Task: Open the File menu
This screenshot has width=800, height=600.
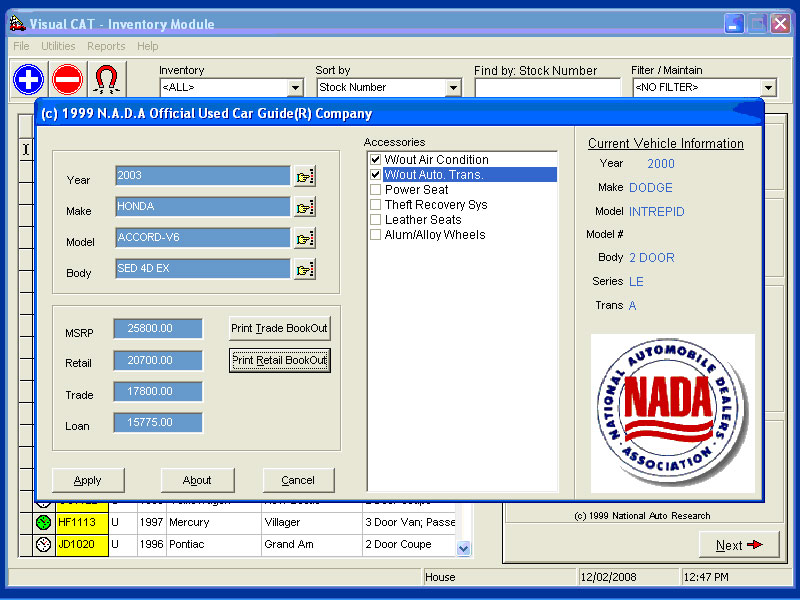Action: pyautogui.click(x=21, y=46)
